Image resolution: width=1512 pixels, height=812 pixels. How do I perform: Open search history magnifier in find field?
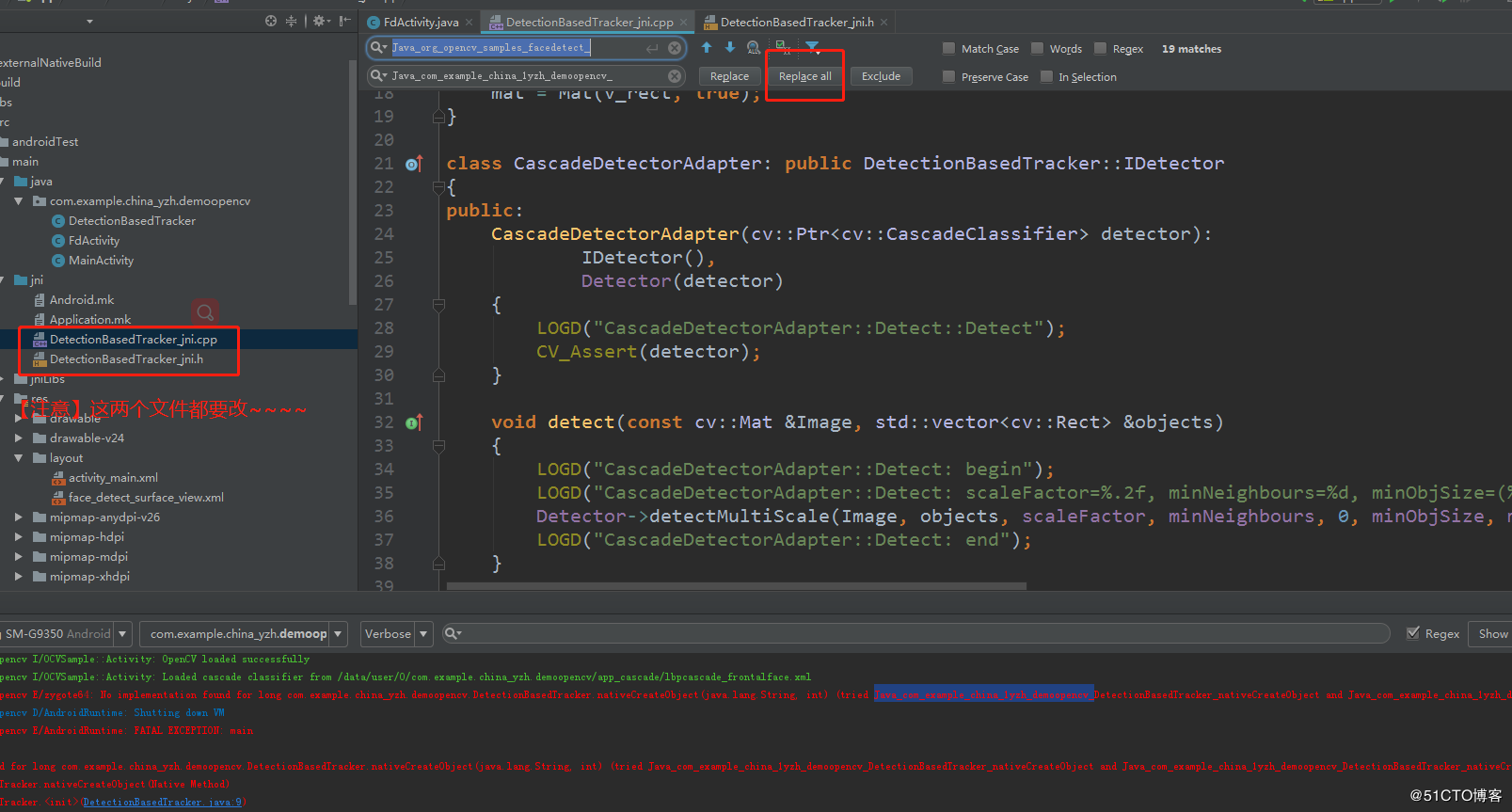pos(378,47)
